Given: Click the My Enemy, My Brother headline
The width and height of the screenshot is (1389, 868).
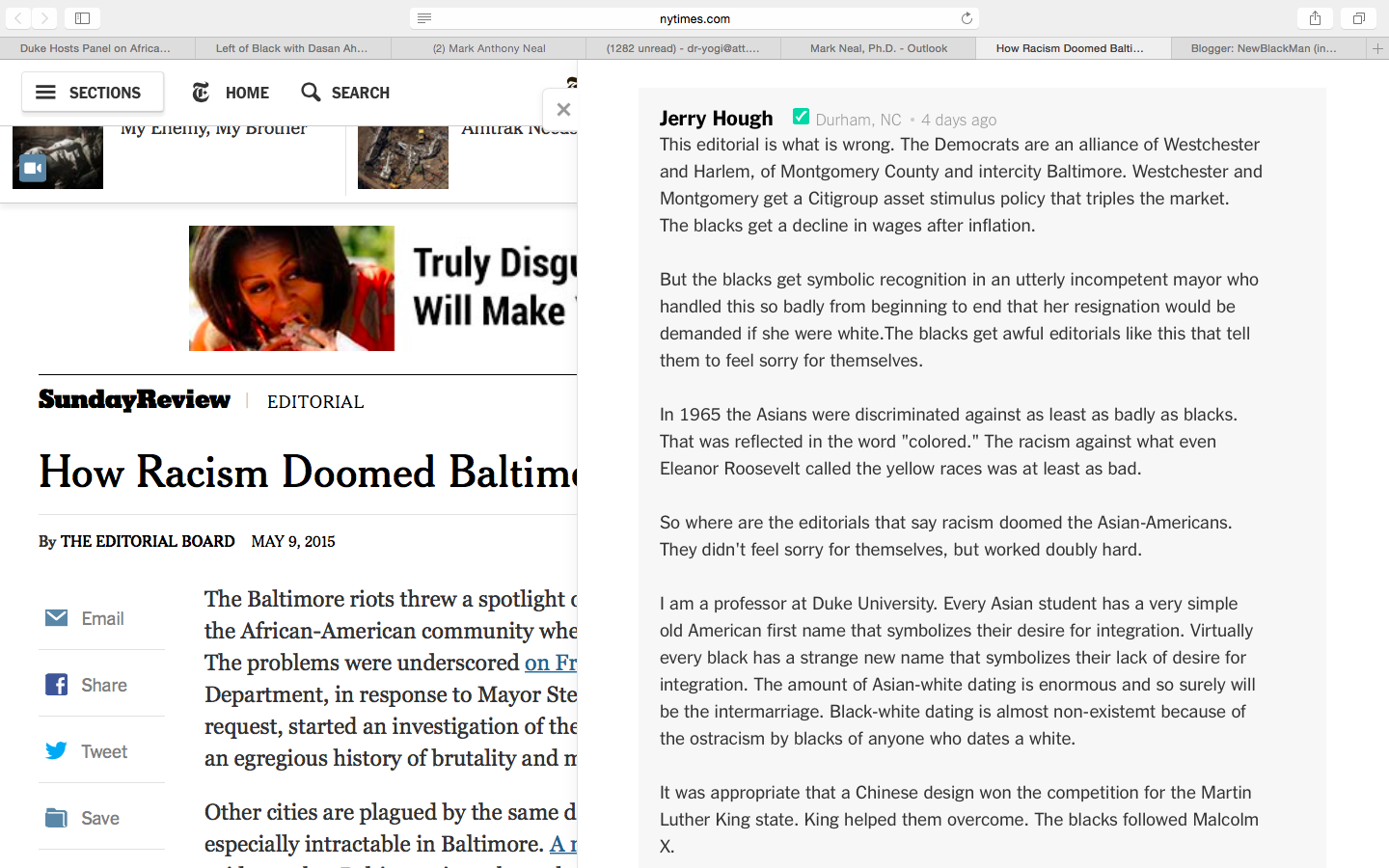Looking at the screenshot, I should tap(213, 130).
